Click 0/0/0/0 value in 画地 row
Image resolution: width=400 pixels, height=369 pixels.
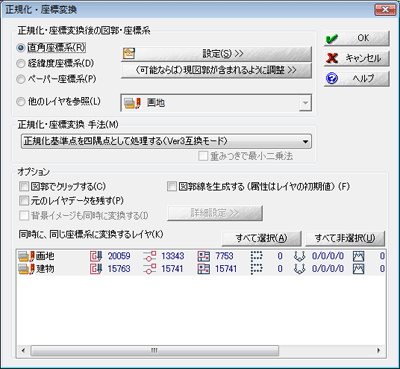pyautogui.click(x=328, y=256)
